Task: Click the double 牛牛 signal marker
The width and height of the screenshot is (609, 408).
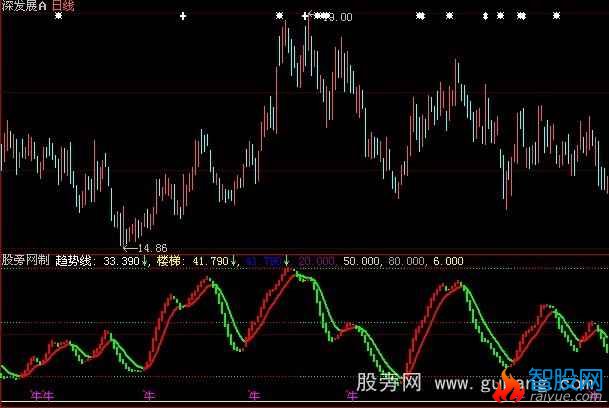Action: 42,396
